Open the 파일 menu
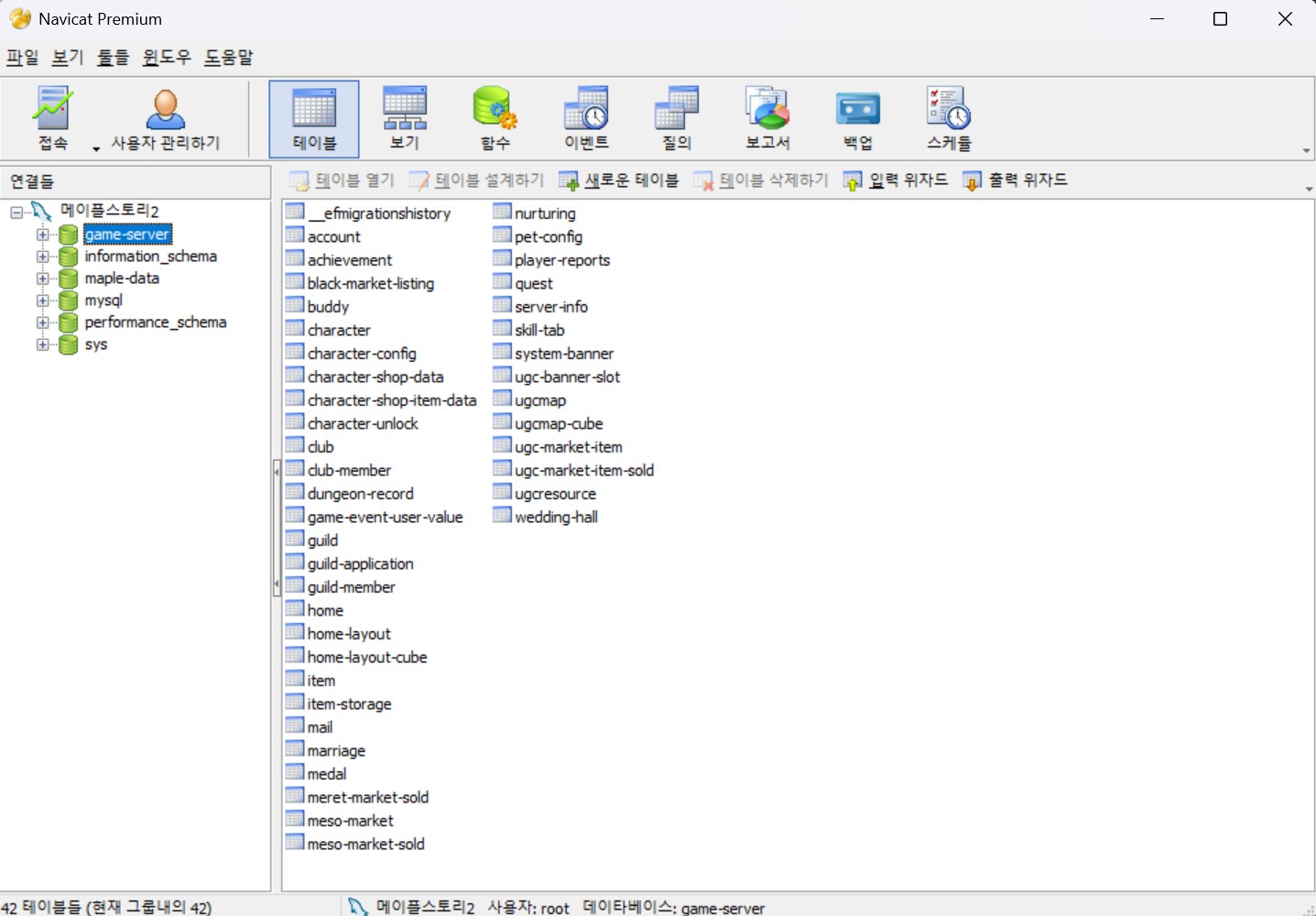Screen dimensions: 1316x916 pos(22,57)
